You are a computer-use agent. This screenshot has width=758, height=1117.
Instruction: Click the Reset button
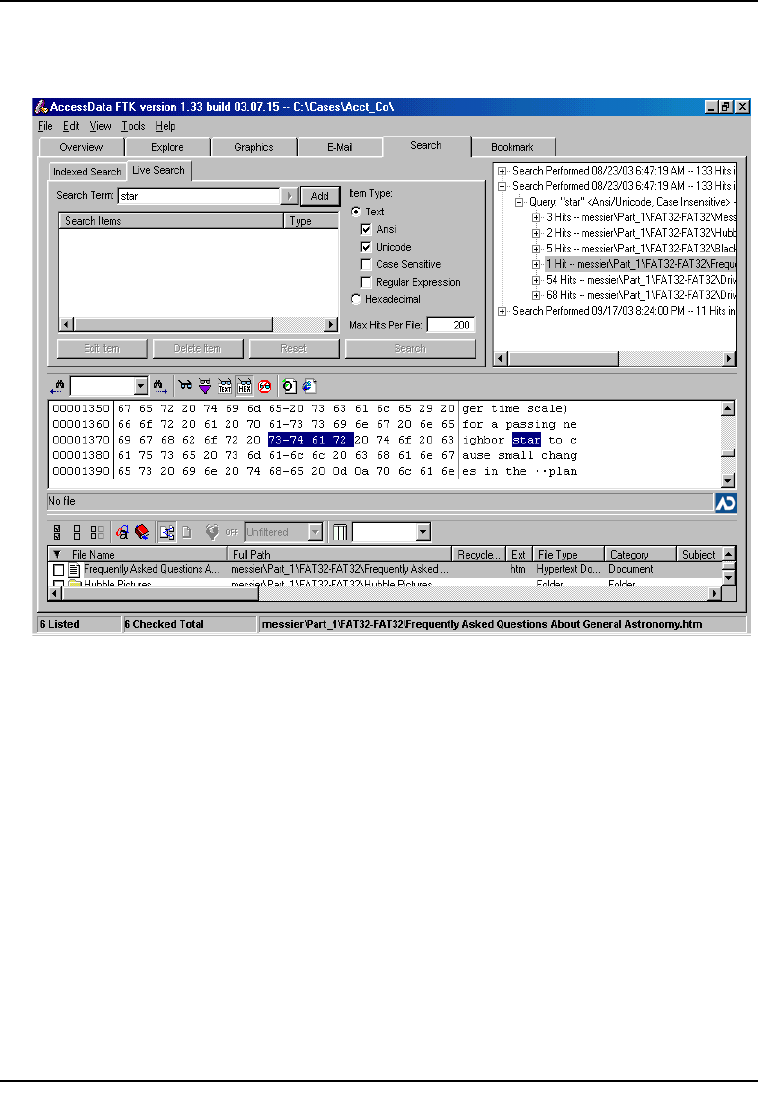click(x=294, y=348)
